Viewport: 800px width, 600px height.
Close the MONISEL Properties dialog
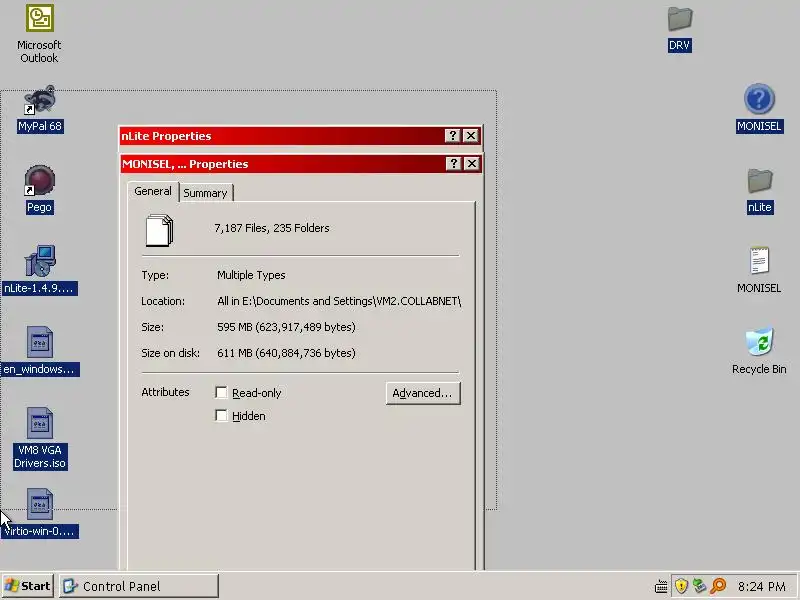click(471, 164)
